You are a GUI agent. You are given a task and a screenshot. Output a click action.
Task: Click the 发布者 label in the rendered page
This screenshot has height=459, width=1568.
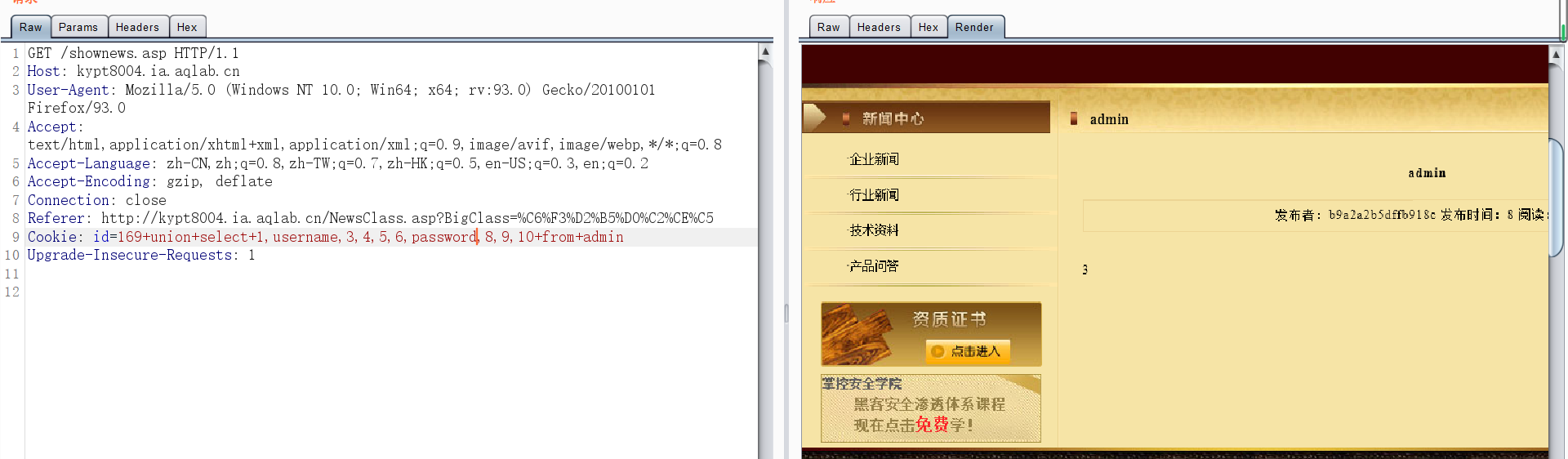[x=1298, y=215]
